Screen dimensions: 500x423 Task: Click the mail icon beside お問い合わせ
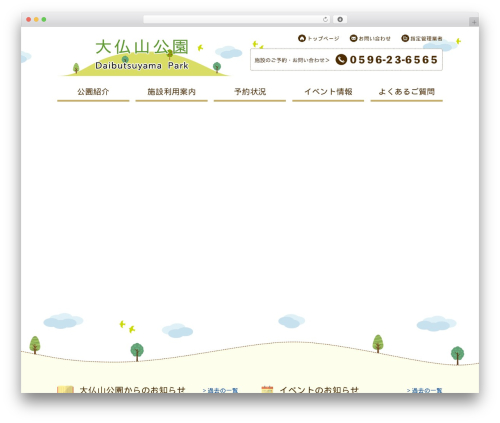point(353,38)
